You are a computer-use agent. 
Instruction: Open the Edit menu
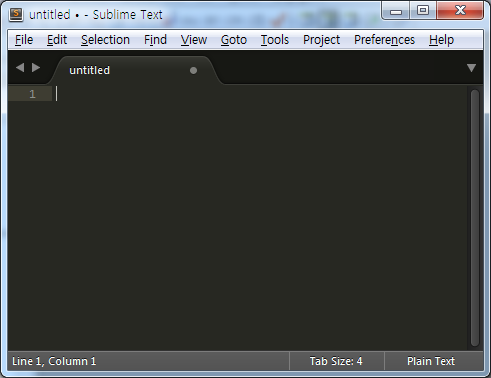point(57,40)
